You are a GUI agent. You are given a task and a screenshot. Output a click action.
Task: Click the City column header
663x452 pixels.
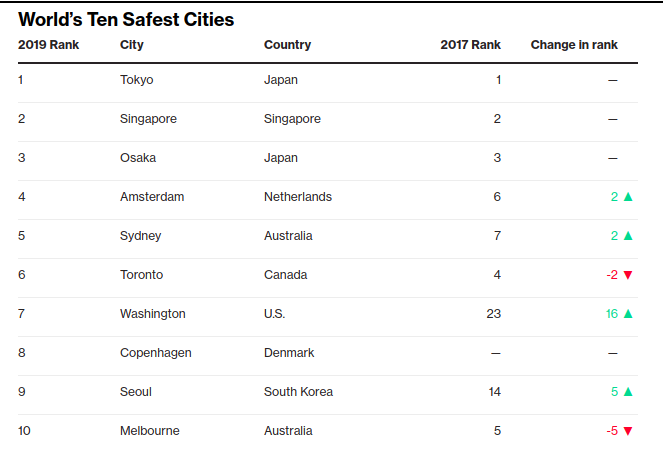(132, 45)
